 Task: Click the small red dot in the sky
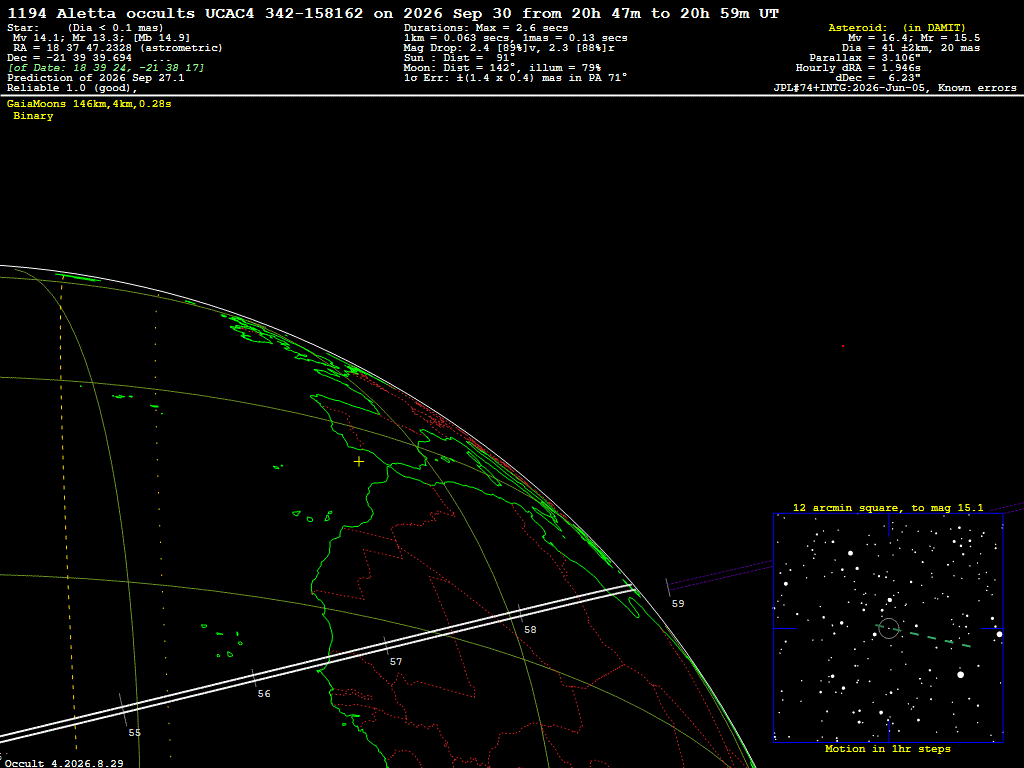pos(843,346)
